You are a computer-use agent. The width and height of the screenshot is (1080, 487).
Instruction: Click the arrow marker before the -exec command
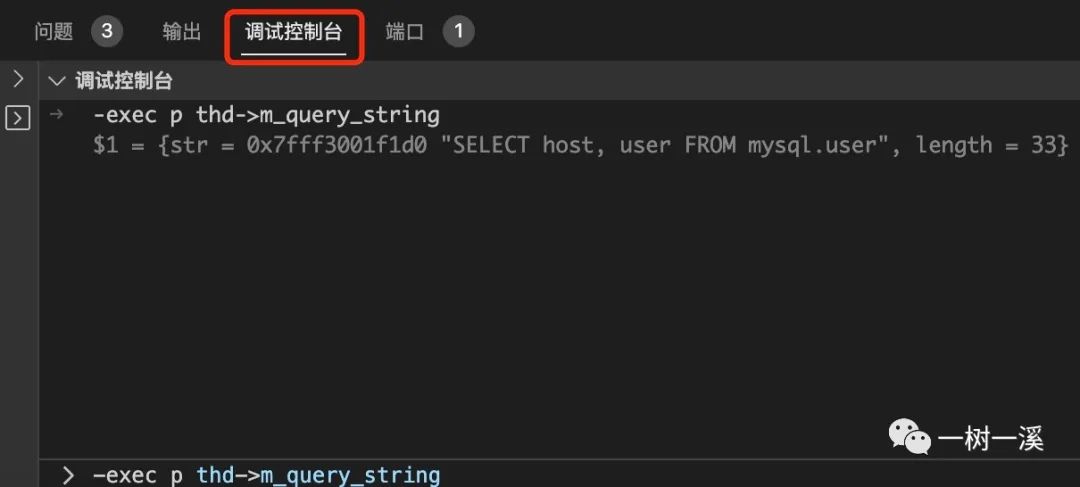(x=57, y=114)
